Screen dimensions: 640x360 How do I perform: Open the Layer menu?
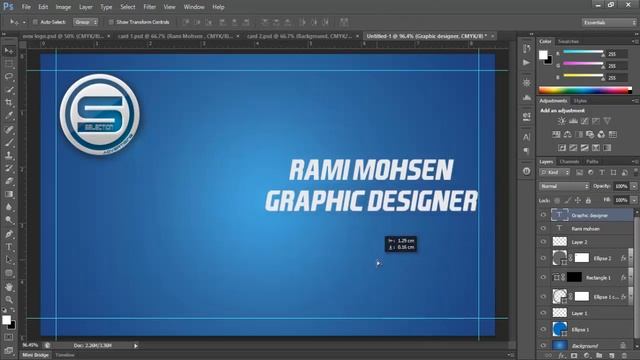point(85,7)
